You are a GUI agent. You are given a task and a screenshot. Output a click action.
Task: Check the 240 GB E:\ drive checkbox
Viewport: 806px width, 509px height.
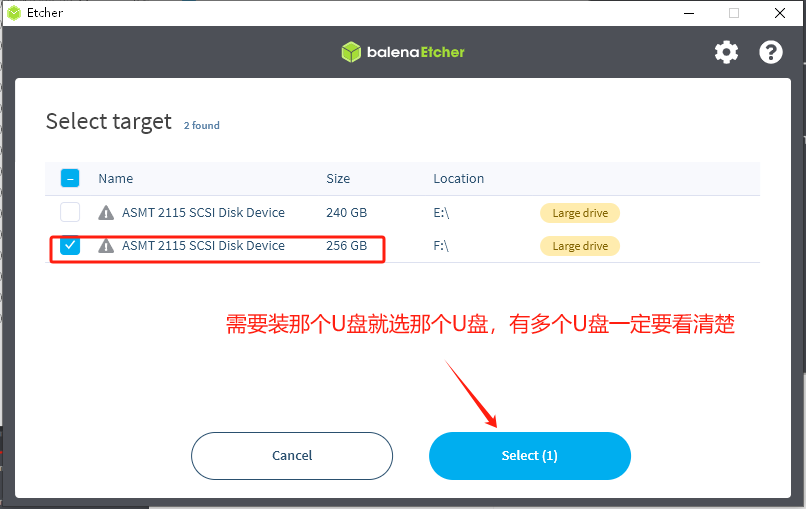[x=70, y=212]
